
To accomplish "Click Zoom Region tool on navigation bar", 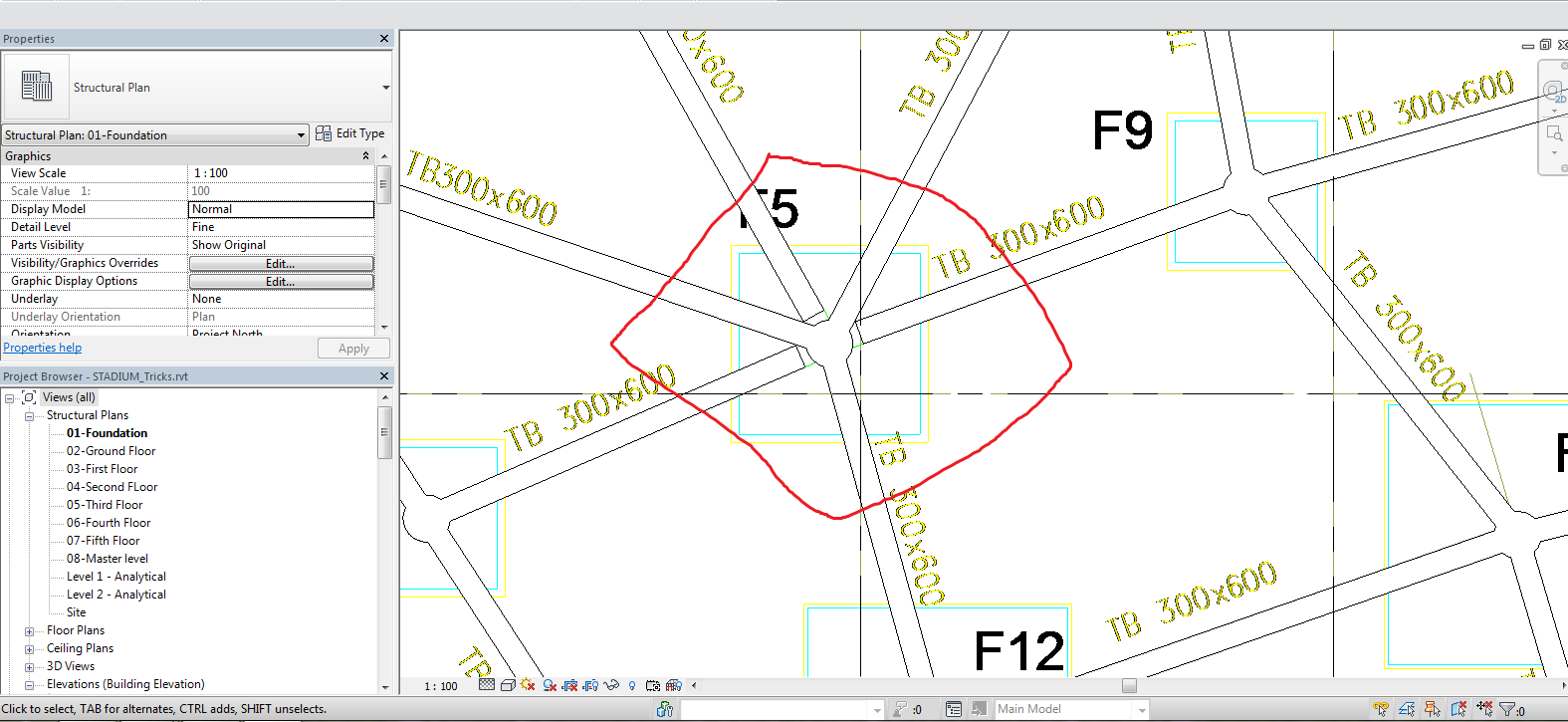I will click(x=1553, y=132).
